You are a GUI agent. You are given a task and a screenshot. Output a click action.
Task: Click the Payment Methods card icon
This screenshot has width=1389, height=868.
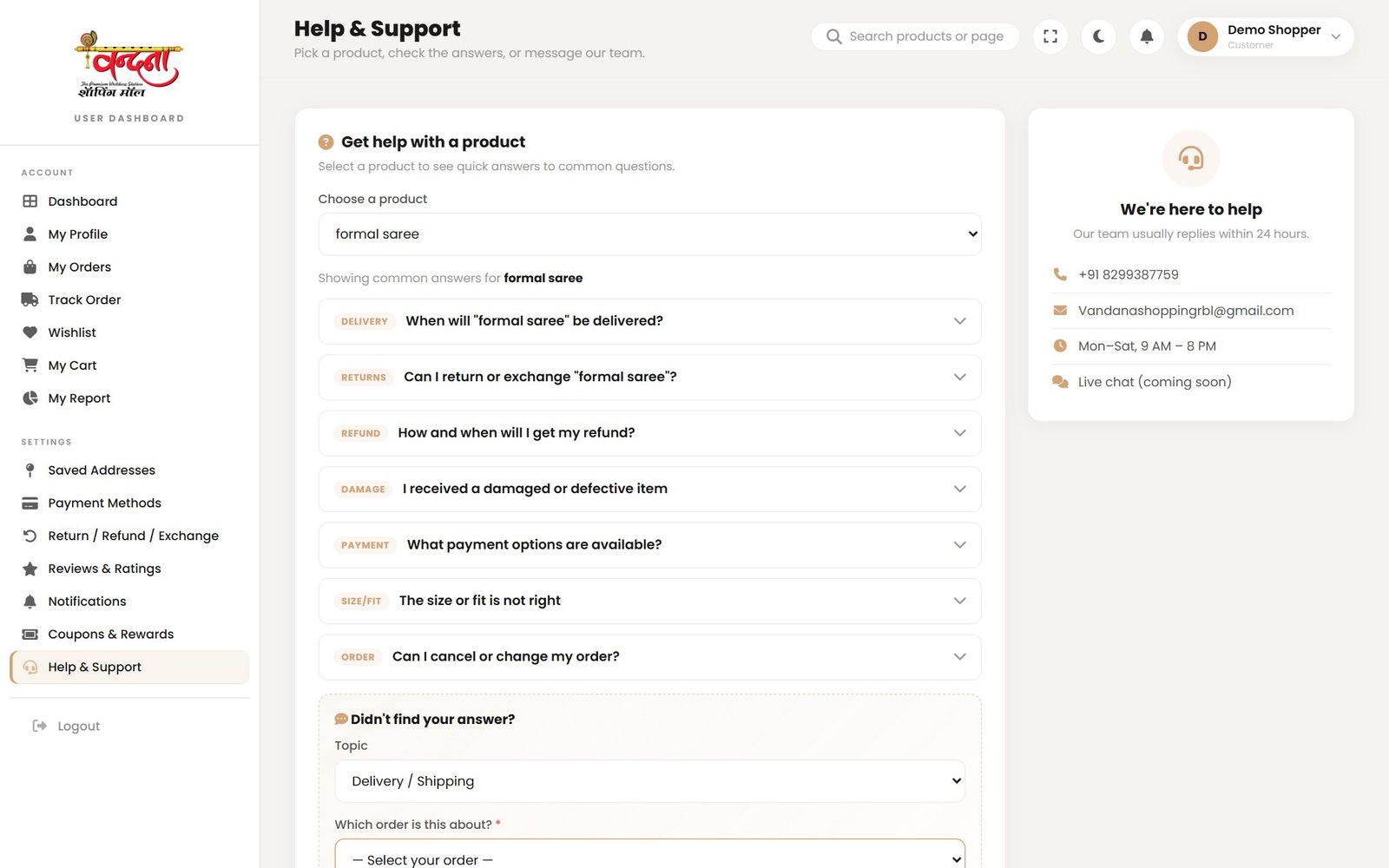(x=30, y=503)
